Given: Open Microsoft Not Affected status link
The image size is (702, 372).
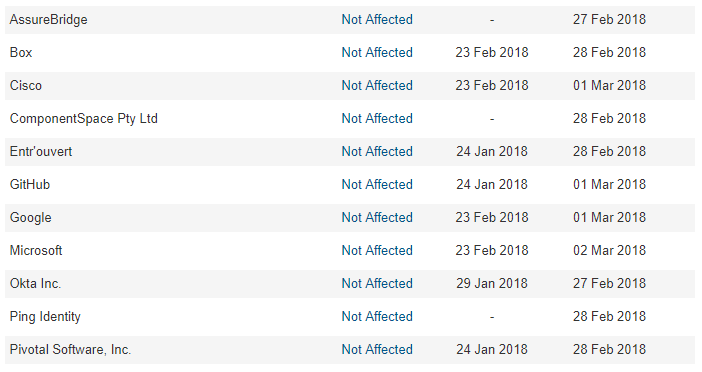Looking at the screenshot, I should 377,251.
